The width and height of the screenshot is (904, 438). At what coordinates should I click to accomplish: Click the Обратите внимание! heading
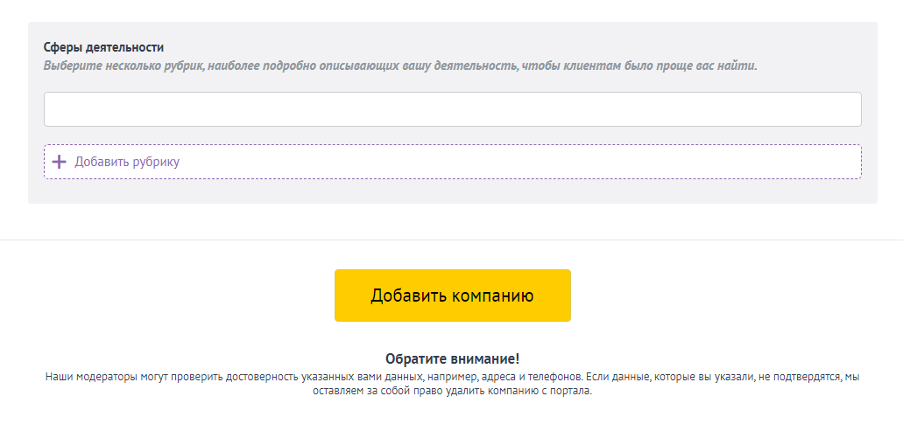point(452,358)
